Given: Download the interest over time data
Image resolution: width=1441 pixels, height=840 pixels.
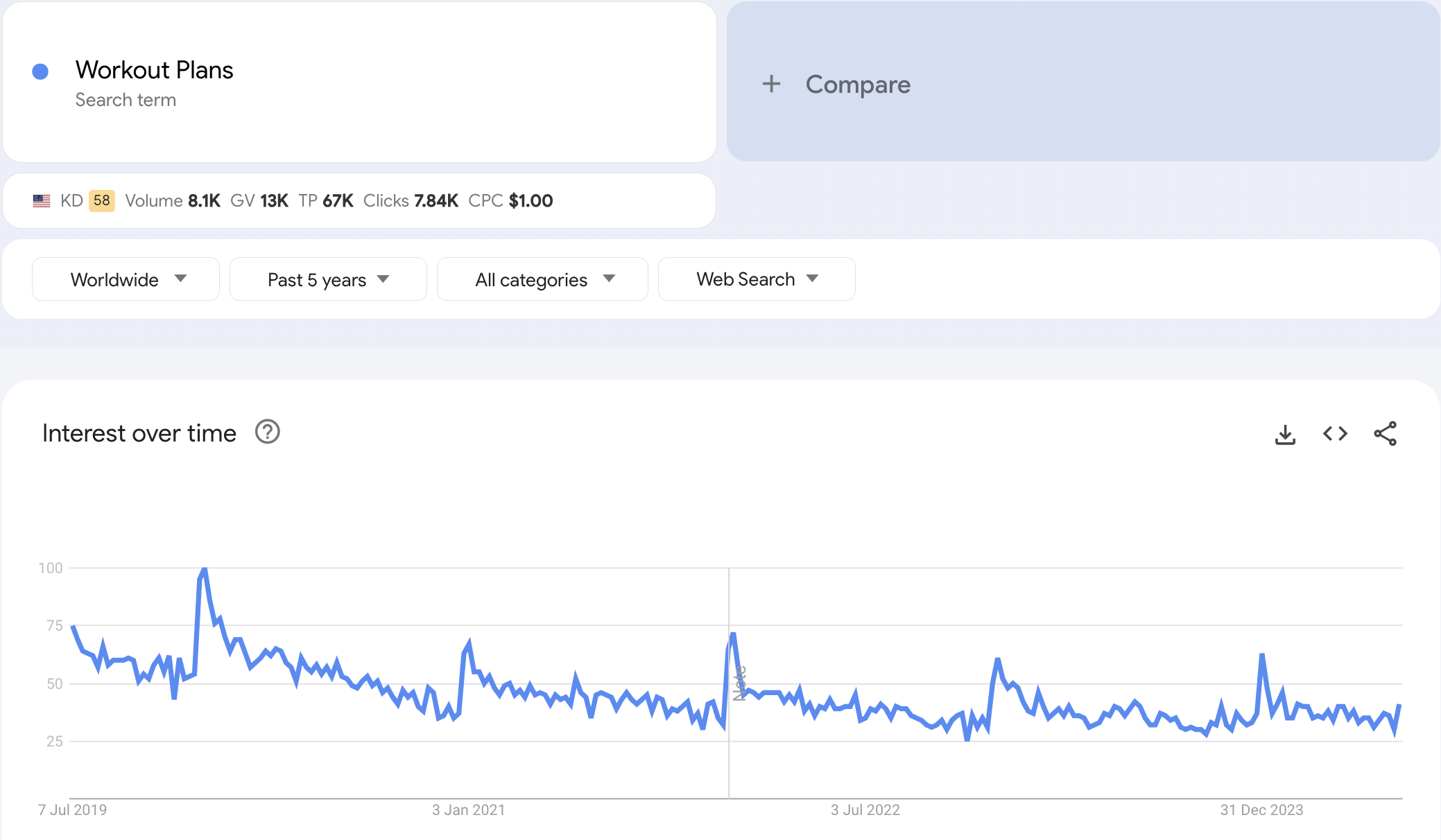Looking at the screenshot, I should click(1285, 435).
